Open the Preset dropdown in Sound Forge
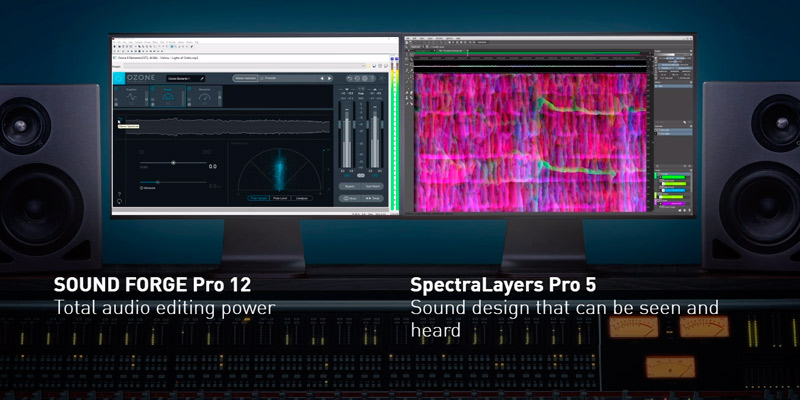The height and width of the screenshot is (400, 800). point(244,66)
